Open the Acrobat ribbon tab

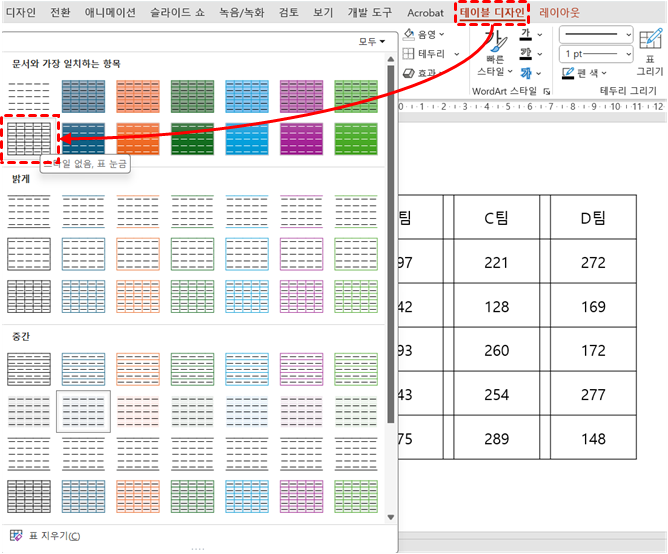click(428, 13)
